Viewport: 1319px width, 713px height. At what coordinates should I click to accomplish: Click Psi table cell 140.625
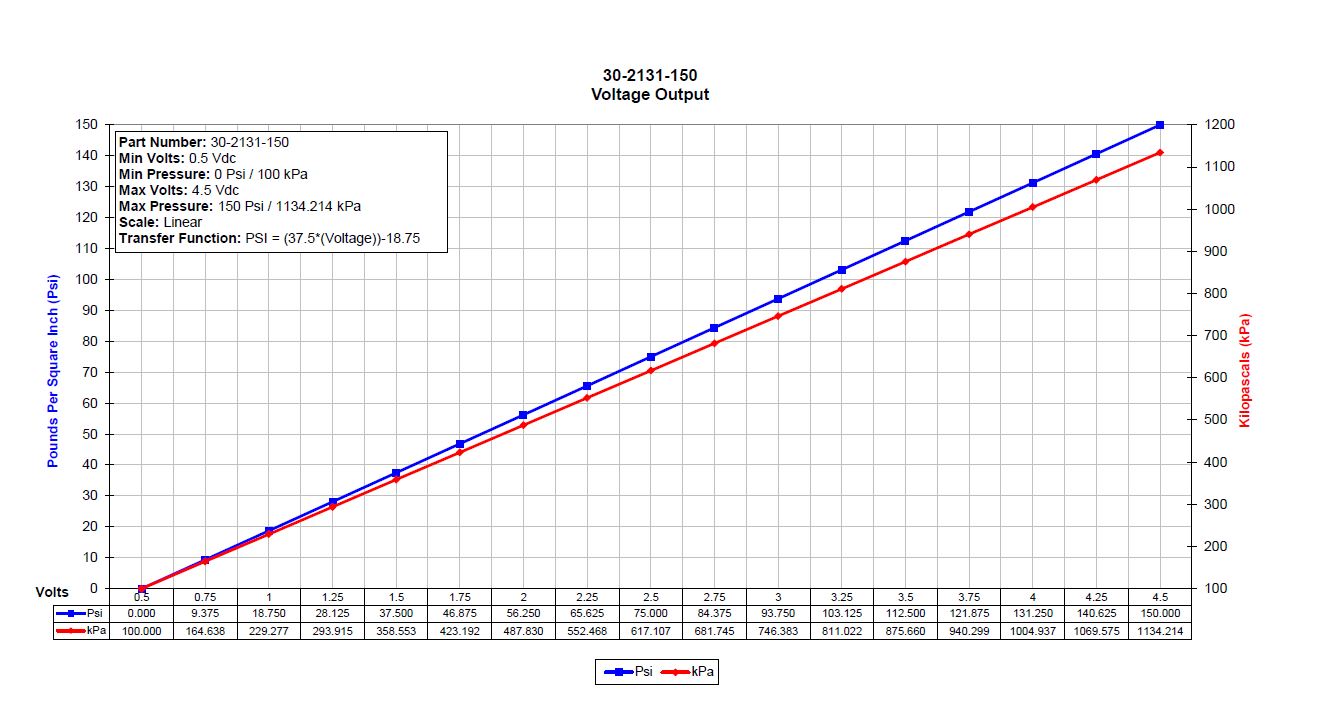1096,613
